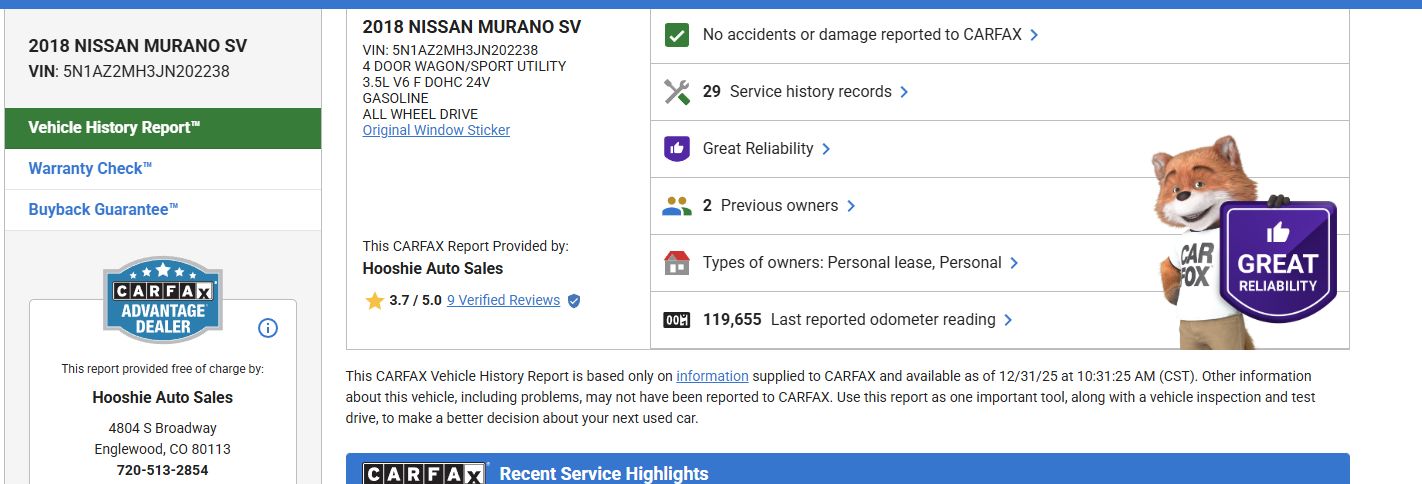Viewport: 1422px width, 484px height.
Task: Open the Buyback Guarantee tab
Action: click(103, 210)
